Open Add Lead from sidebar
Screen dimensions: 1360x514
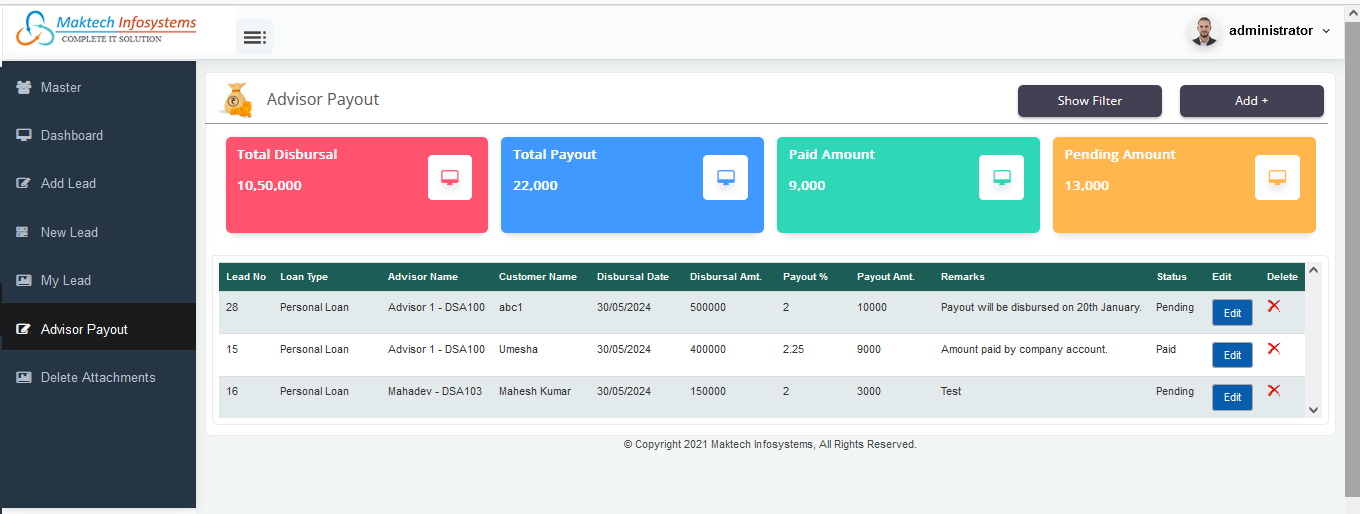[x=68, y=184]
